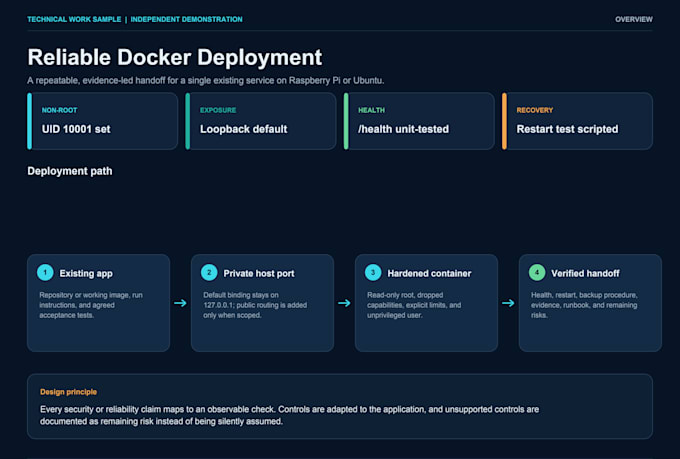
Task: Click the Loopback default value
Action: click(243, 129)
